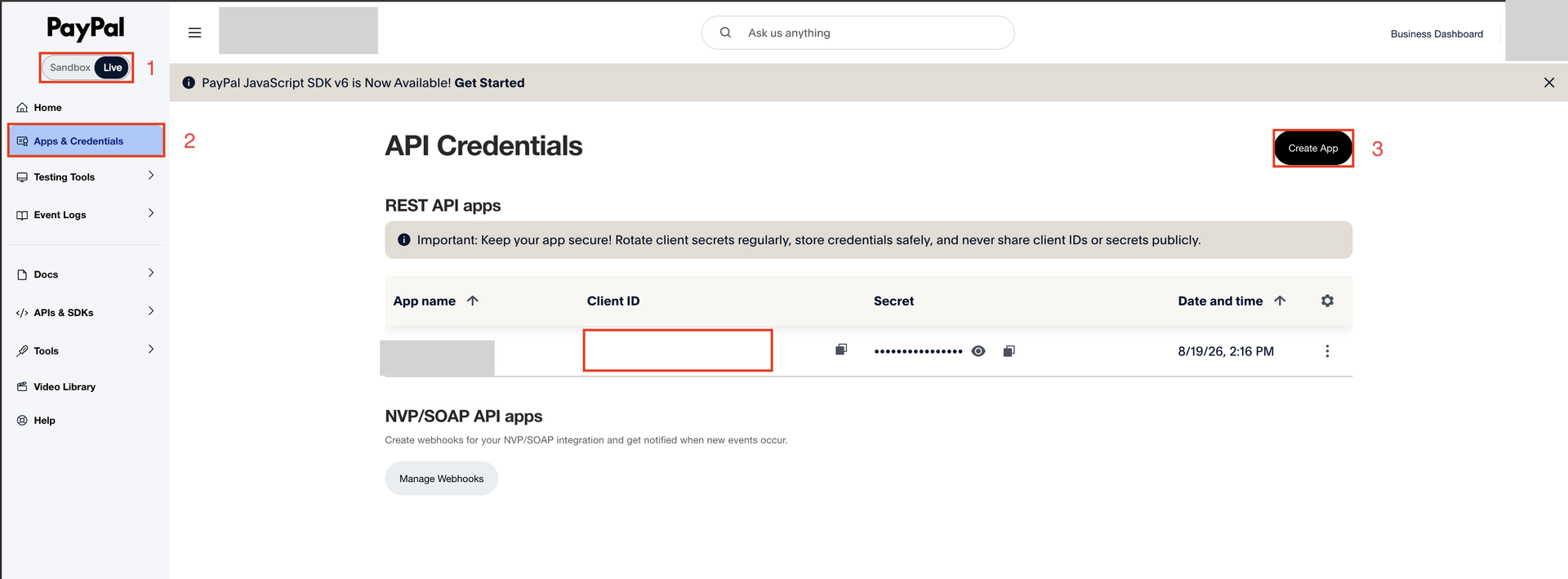Expand the Tools chevron

[151, 349]
